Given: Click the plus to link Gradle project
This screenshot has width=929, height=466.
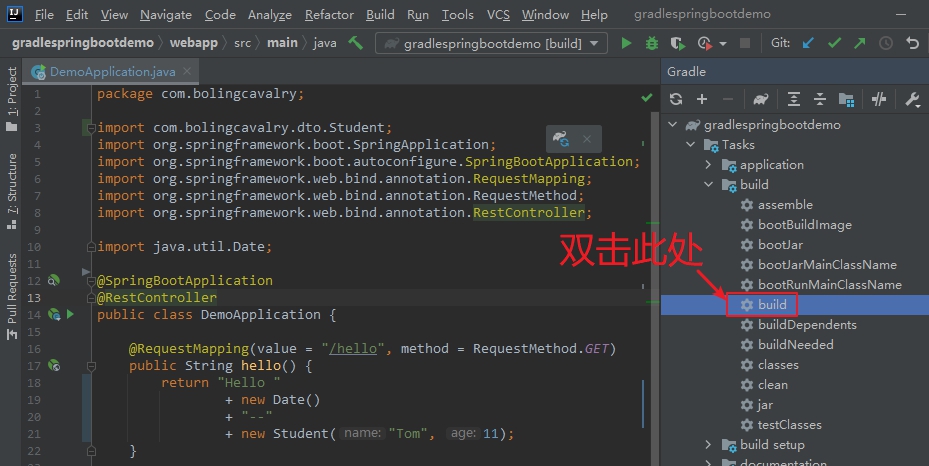Looking at the screenshot, I should click(702, 99).
